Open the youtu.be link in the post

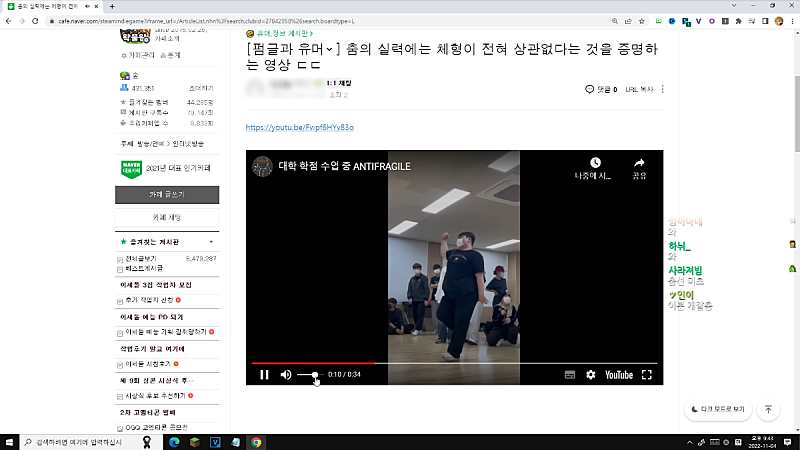click(x=299, y=127)
